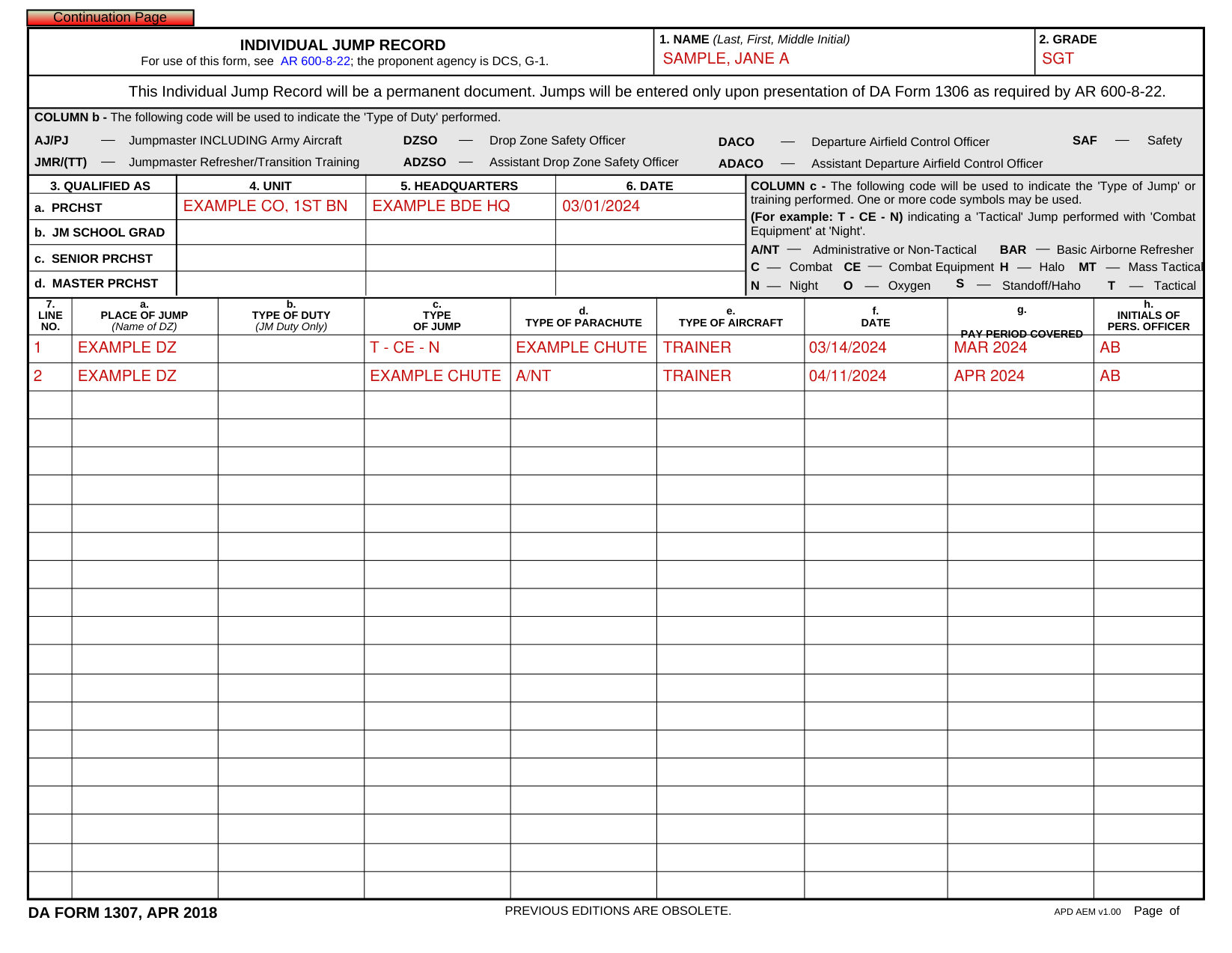
Task: Click the empty Type of Duty cell in line 1
Action: click(x=291, y=348)
